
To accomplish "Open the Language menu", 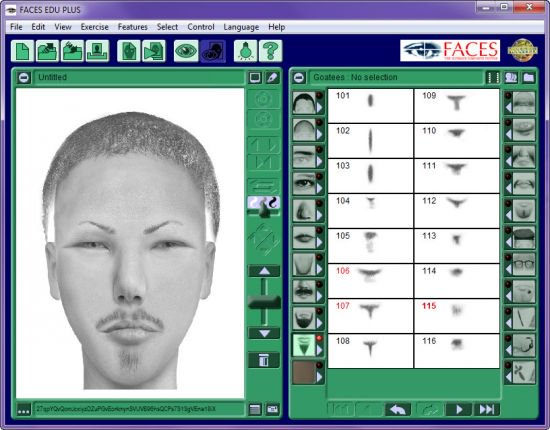I will [241, 27].
